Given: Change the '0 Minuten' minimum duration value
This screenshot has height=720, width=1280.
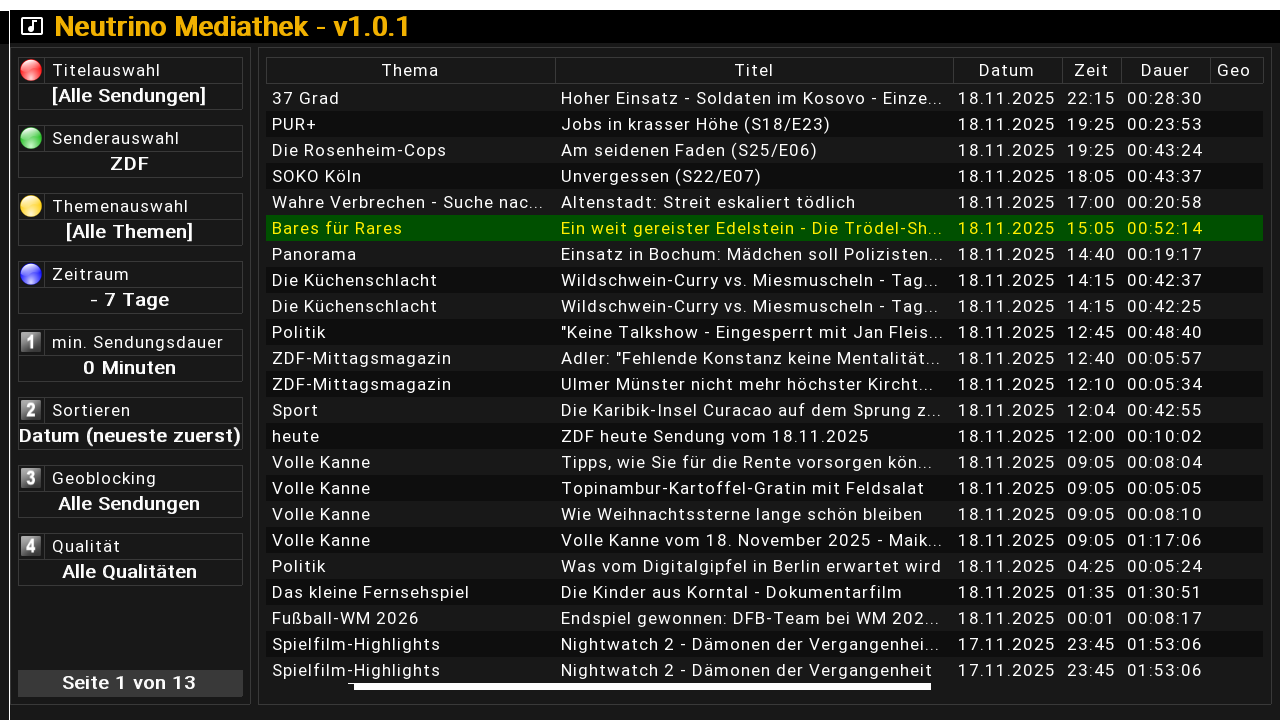Looking at the screenshot, I should pos(130,368).
